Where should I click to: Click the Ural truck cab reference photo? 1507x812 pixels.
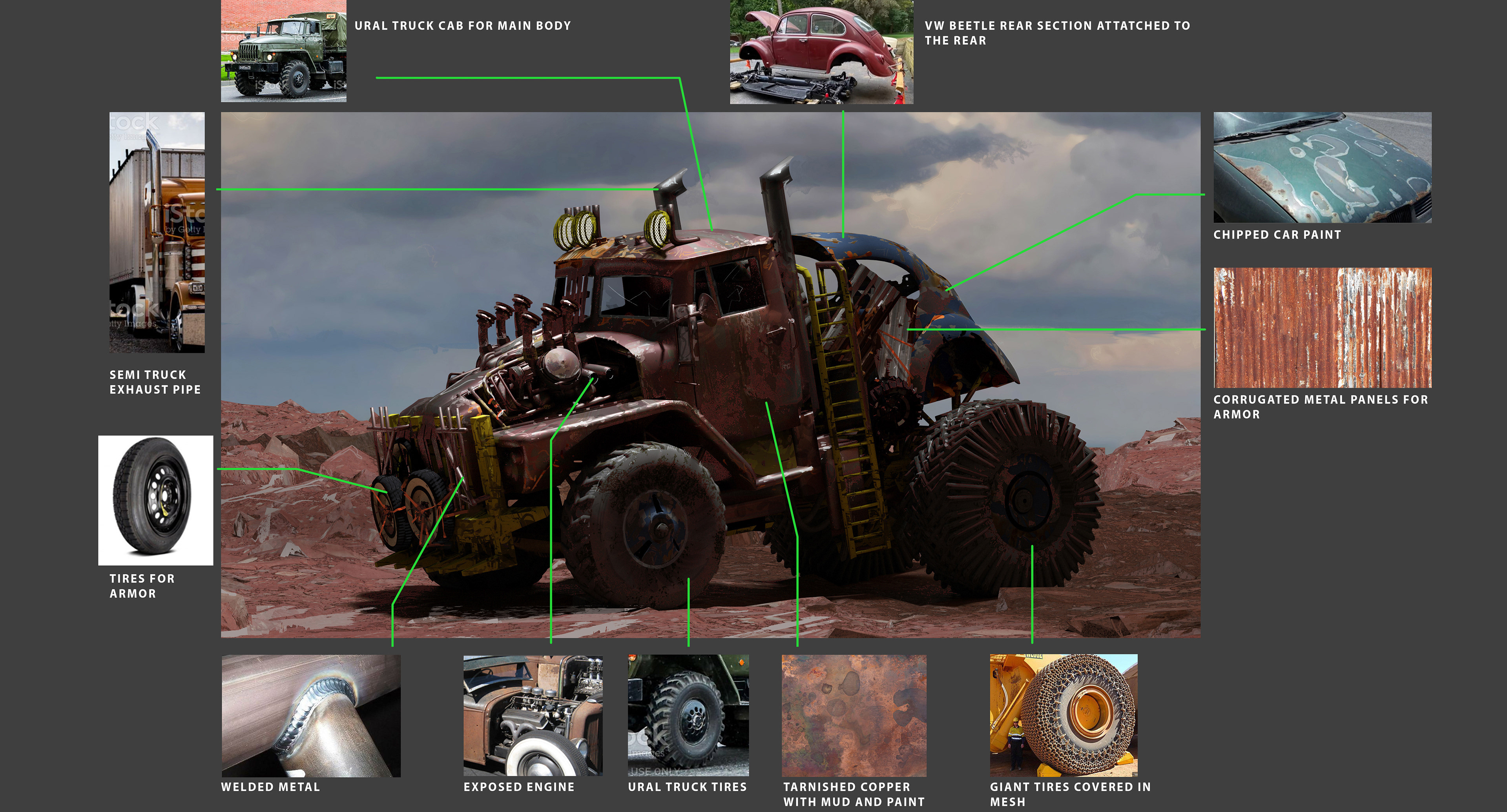[x=283, y=51]
